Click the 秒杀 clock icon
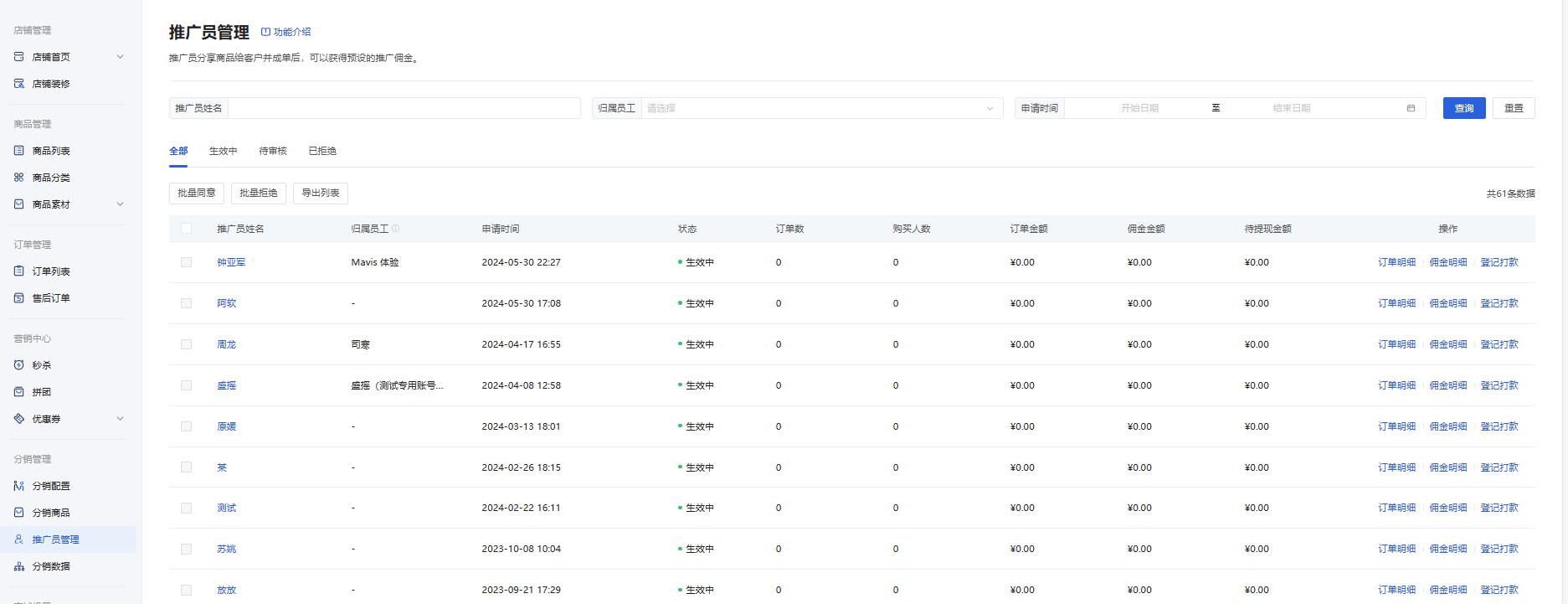The height and width of the screenshot is (604, 1568). pos(19,365)
